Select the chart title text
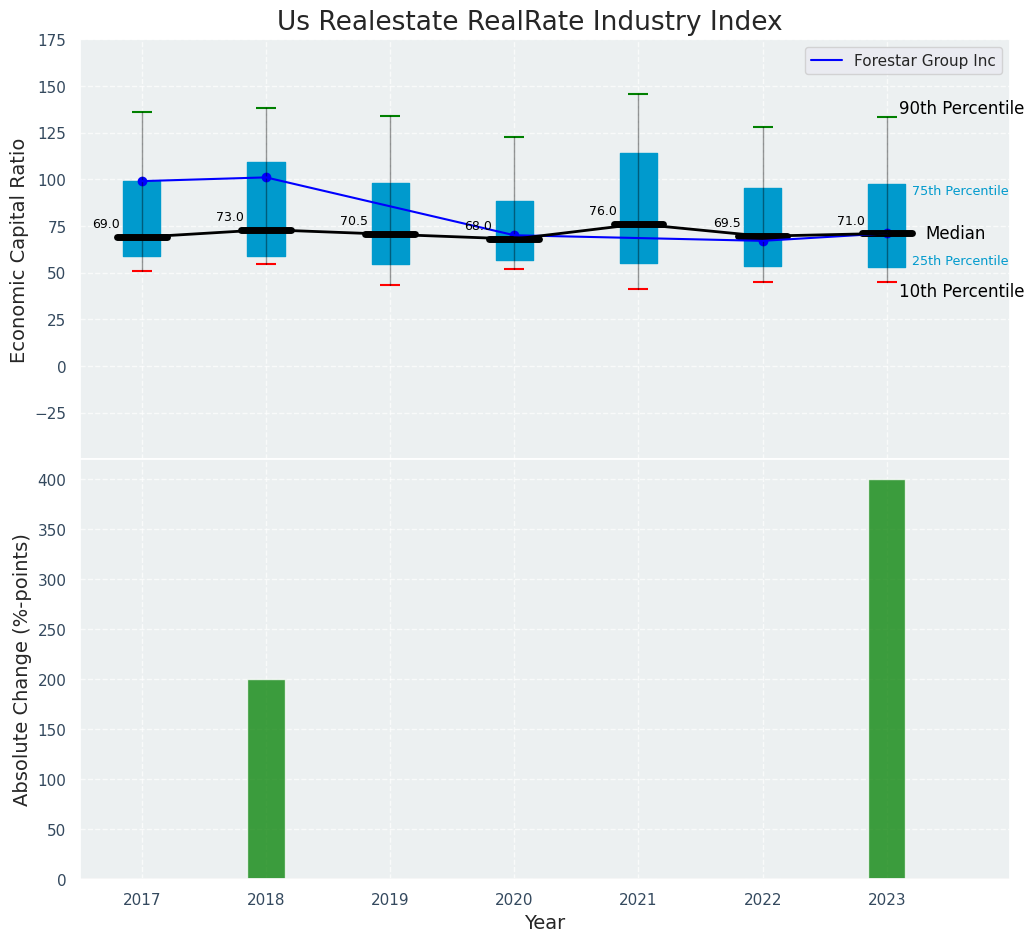 (529, 22)
